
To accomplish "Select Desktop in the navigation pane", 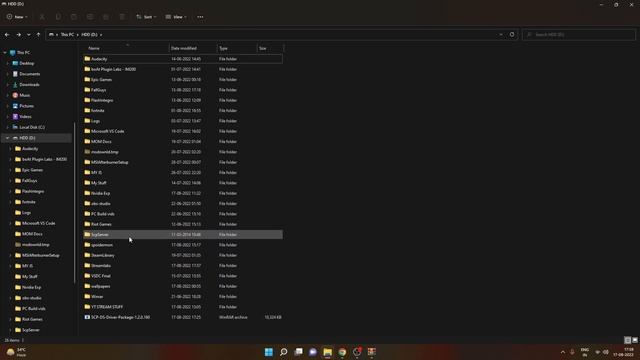I will tap(27, 63).
